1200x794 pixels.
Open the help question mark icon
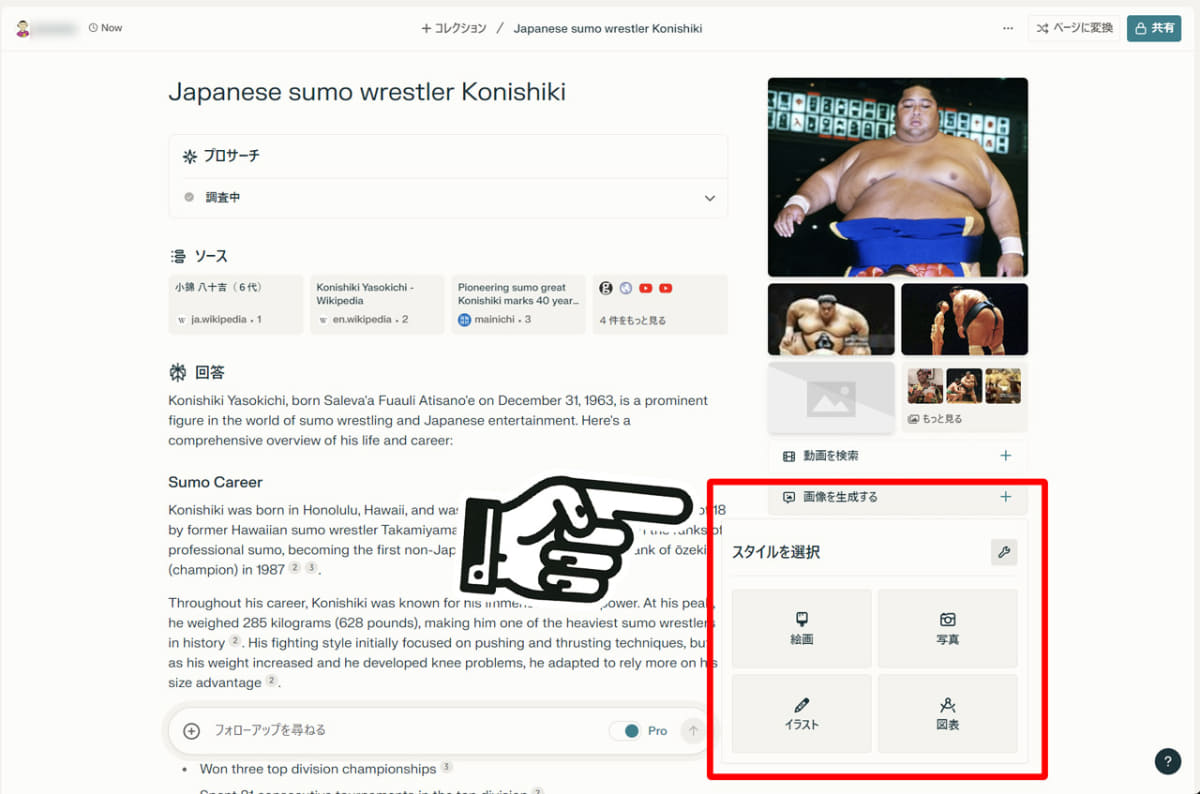click(1167, 761)
